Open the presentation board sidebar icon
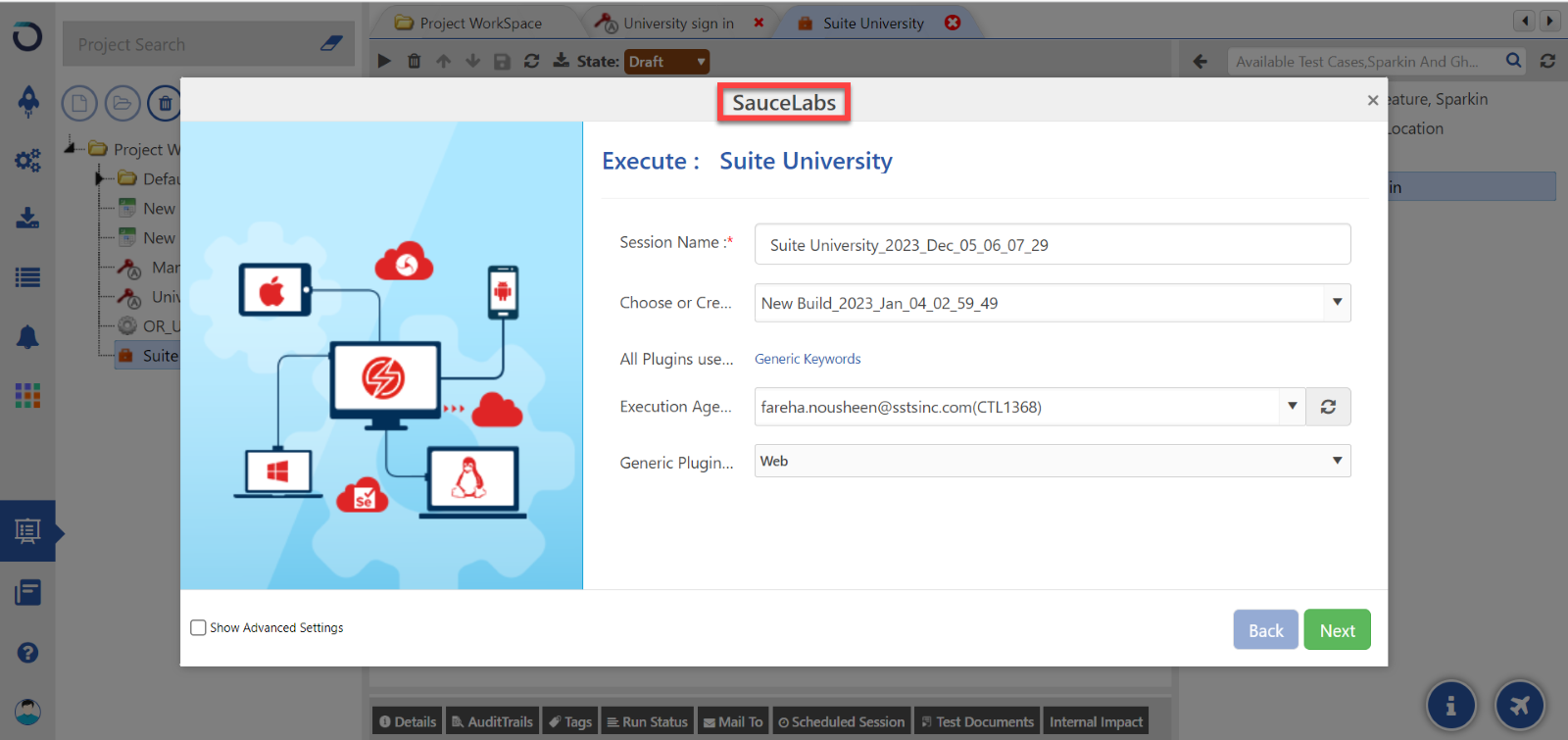Image resolution: width=1568 pixels, height=740 pixels. coord(27,532)
